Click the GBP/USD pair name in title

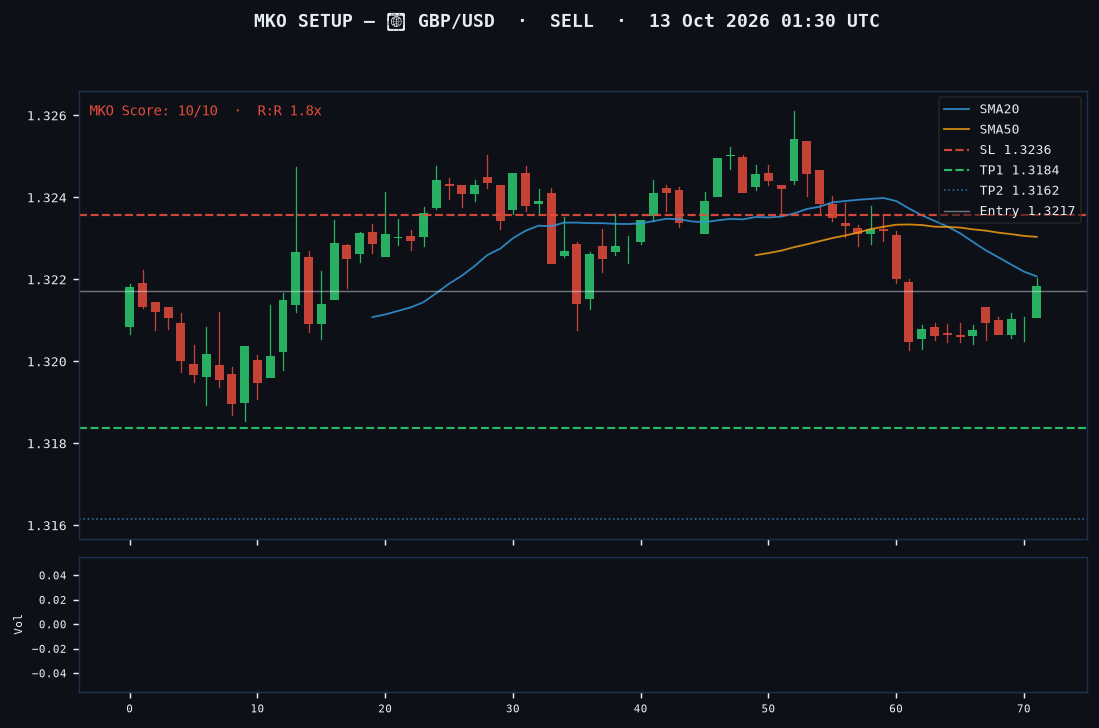456,21
